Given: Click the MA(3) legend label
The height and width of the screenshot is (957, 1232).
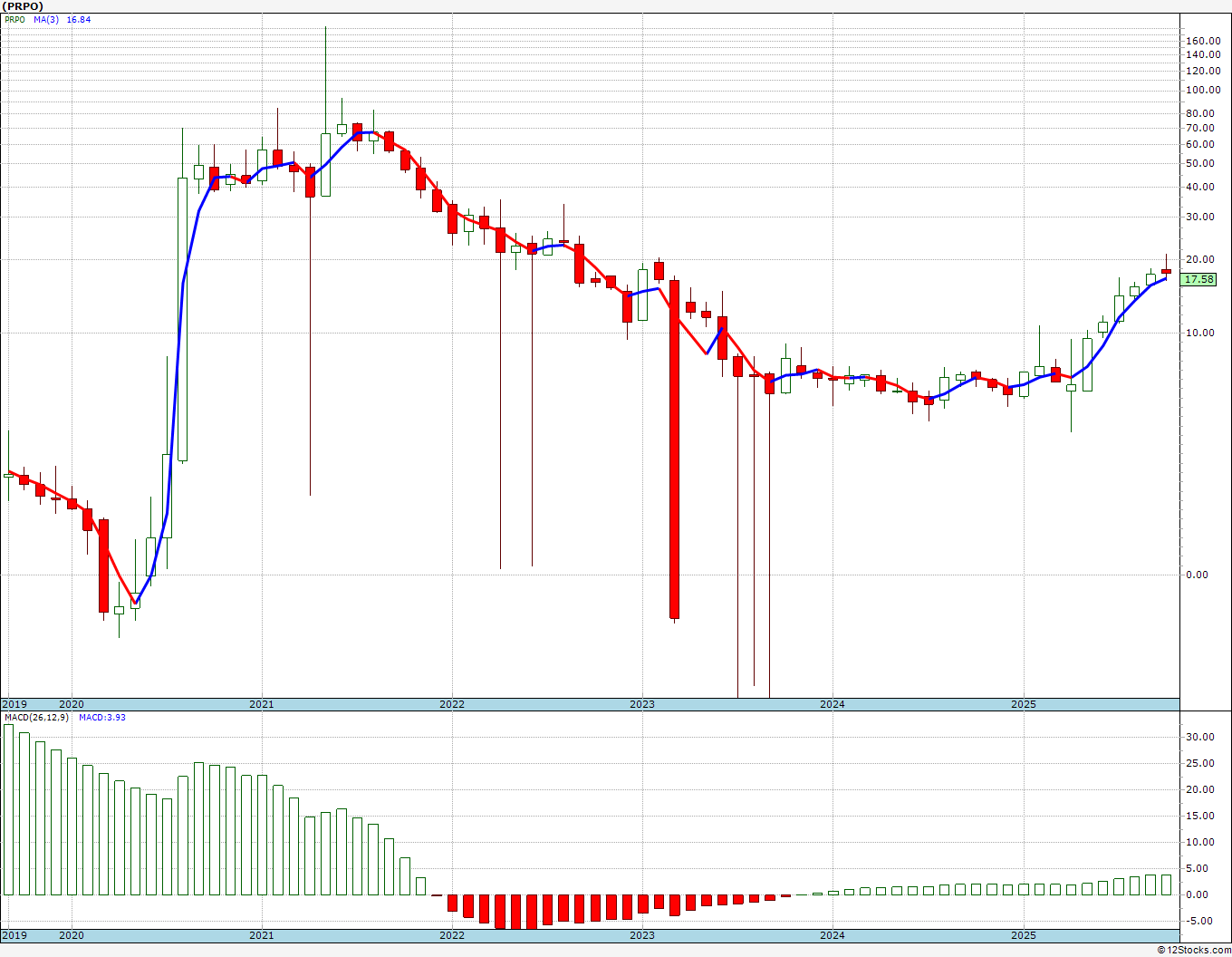Looking at the screenshot, I should (47, 19).
